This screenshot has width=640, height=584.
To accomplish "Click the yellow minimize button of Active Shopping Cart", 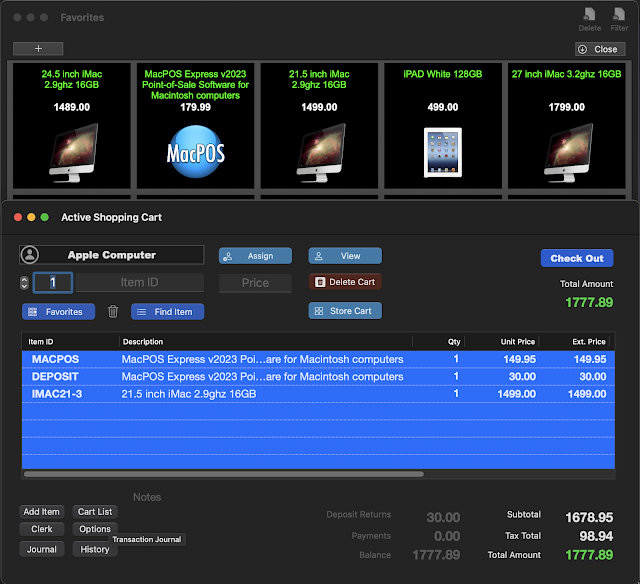I will (x=31, y=217).
